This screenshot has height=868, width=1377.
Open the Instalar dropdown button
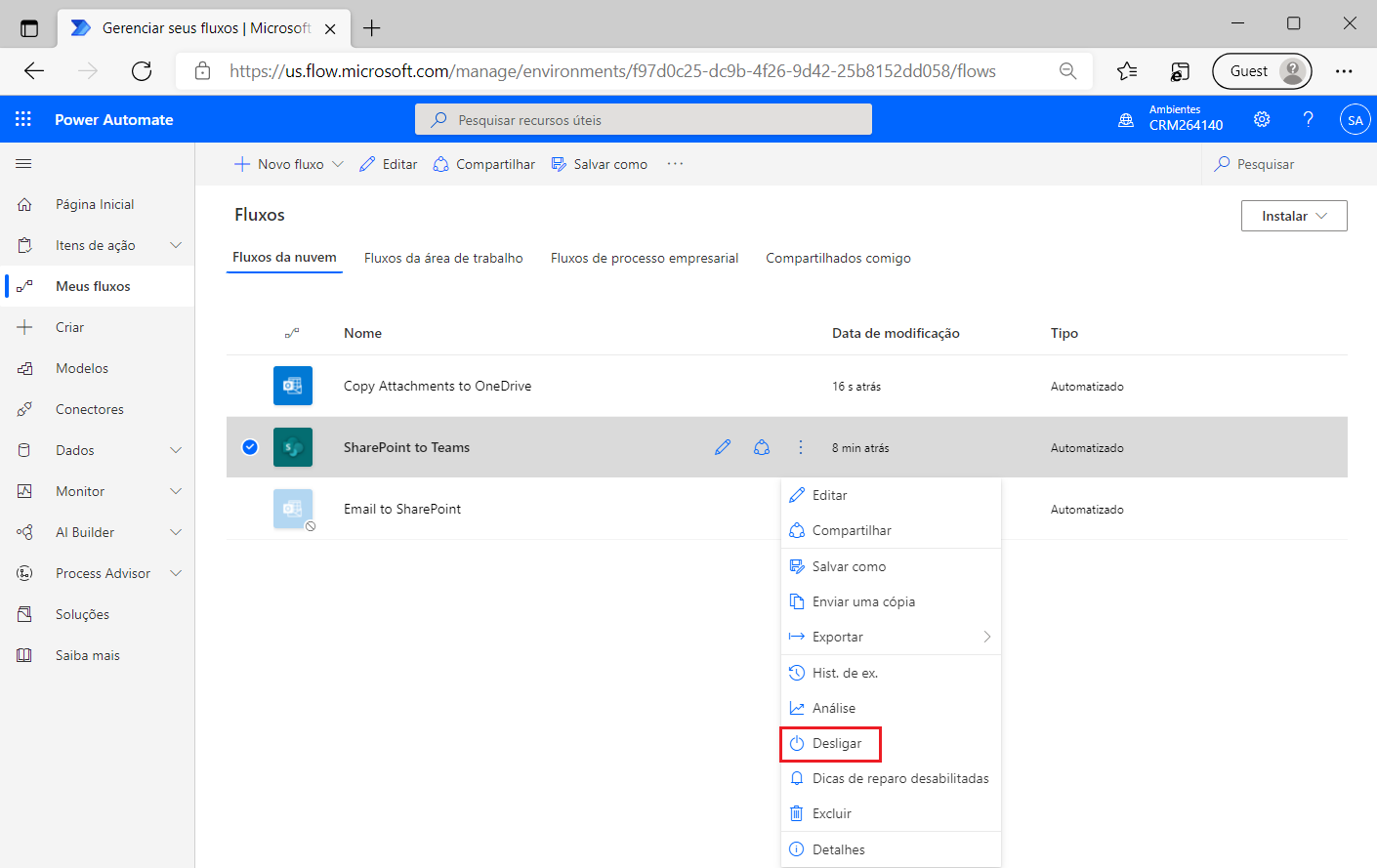(1294, 216)
